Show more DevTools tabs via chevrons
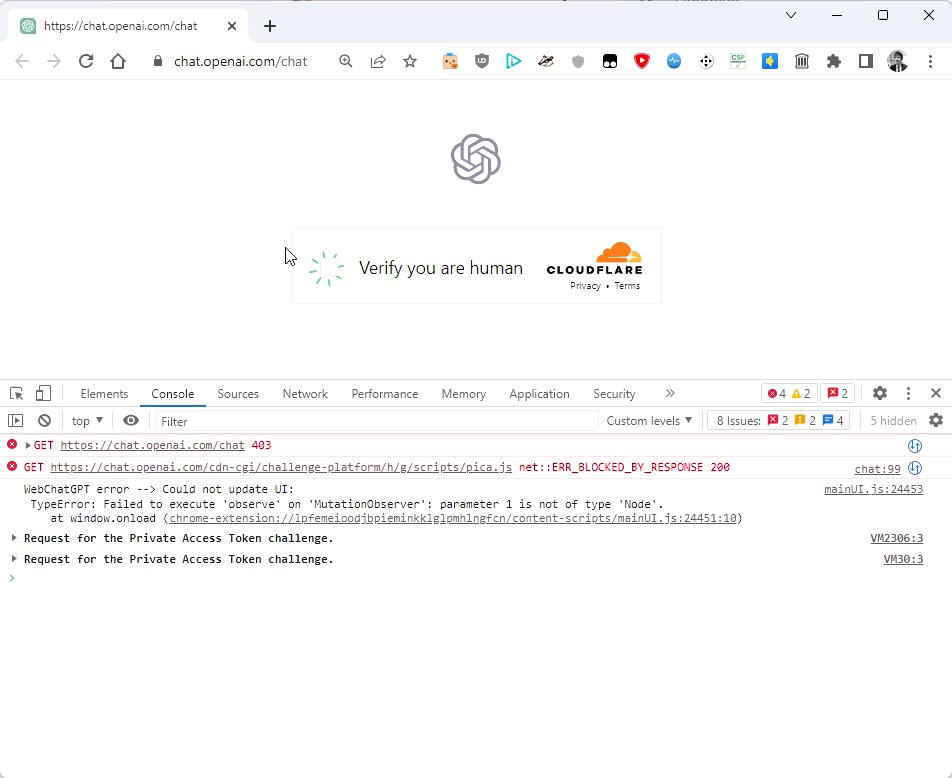The height and width of the screenshot is (778, 952). click(670, 394)
